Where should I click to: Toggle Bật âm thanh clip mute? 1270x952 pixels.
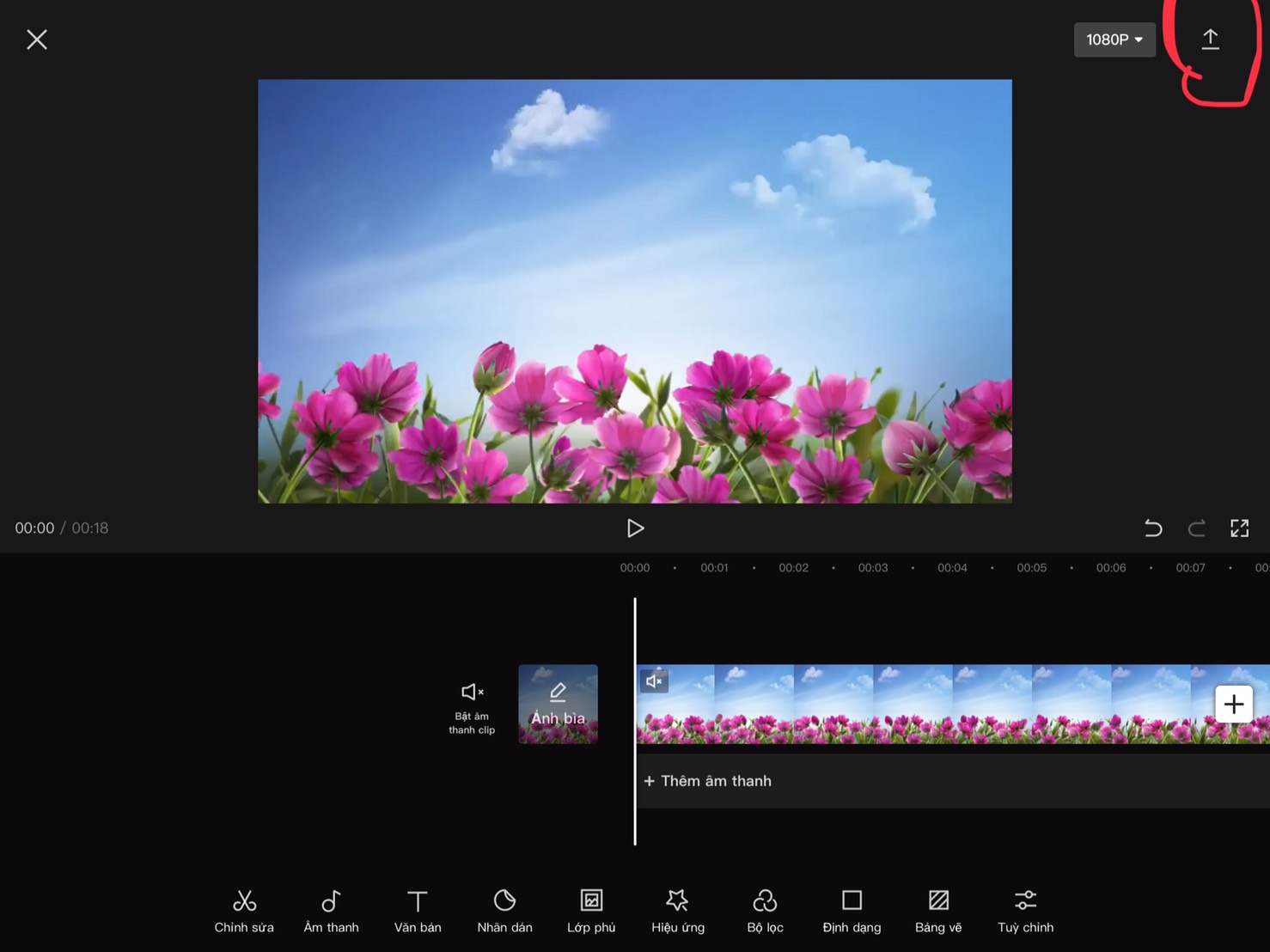point(472,708)
